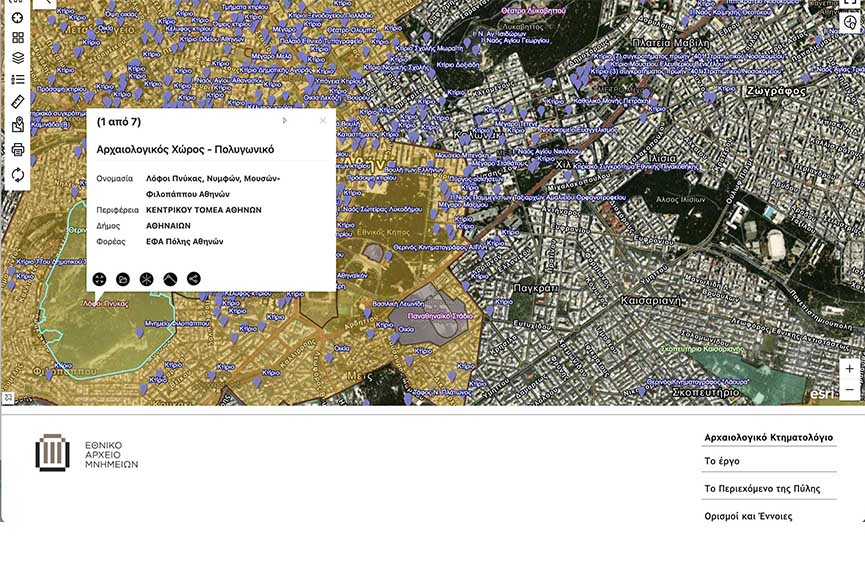Open the Ορισμοί και Έννοιες link
The height and width of the screenshot is (577, 865).
pyautogui.click(x=748, y=516)
